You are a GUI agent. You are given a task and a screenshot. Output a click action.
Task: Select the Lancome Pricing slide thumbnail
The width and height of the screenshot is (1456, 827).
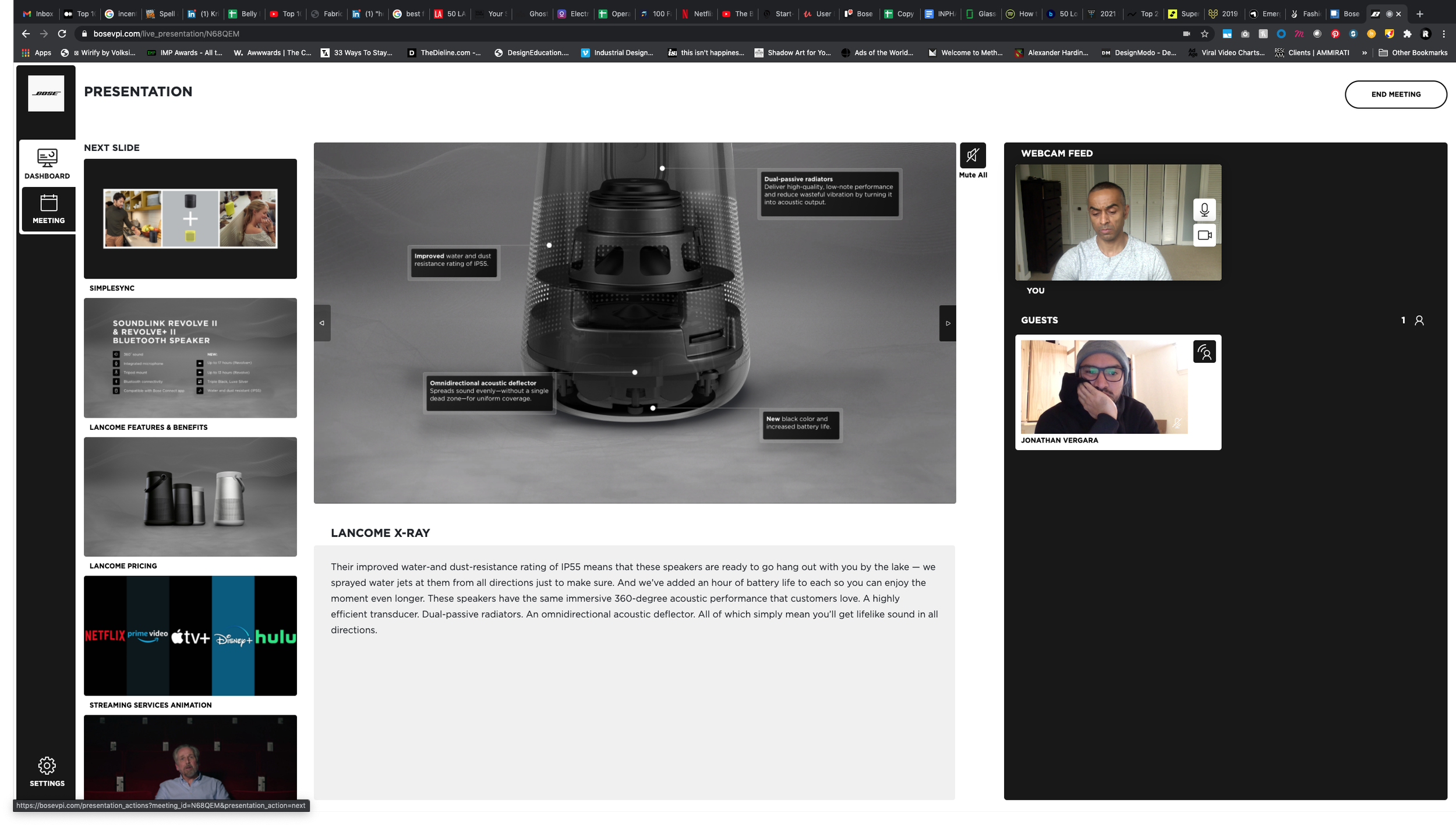tap(190, 497)
